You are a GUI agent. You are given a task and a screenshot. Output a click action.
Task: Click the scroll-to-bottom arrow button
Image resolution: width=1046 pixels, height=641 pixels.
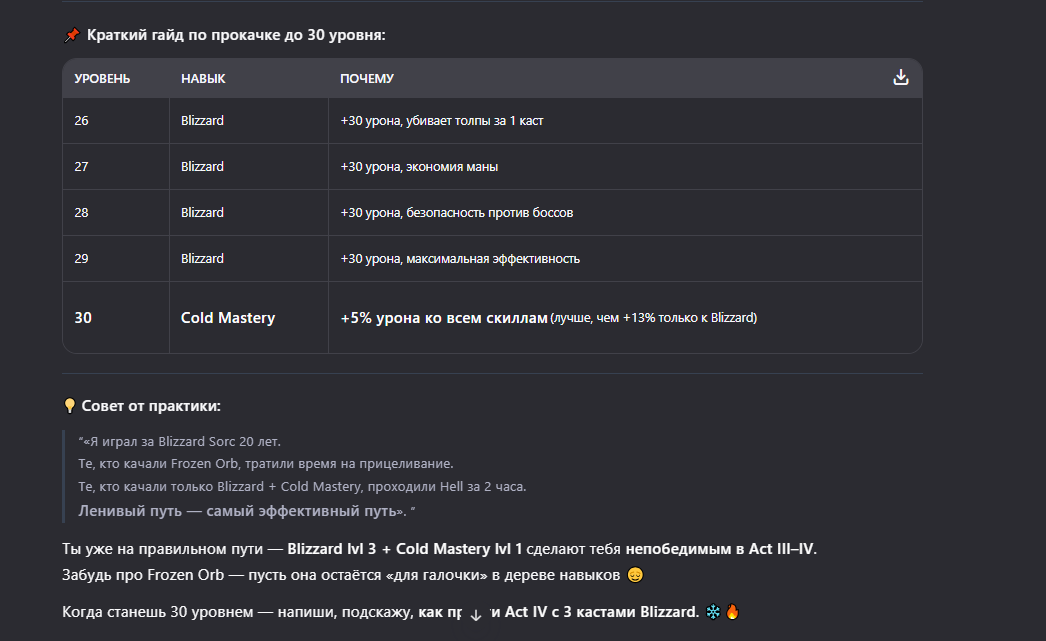(x=476, y=614)
